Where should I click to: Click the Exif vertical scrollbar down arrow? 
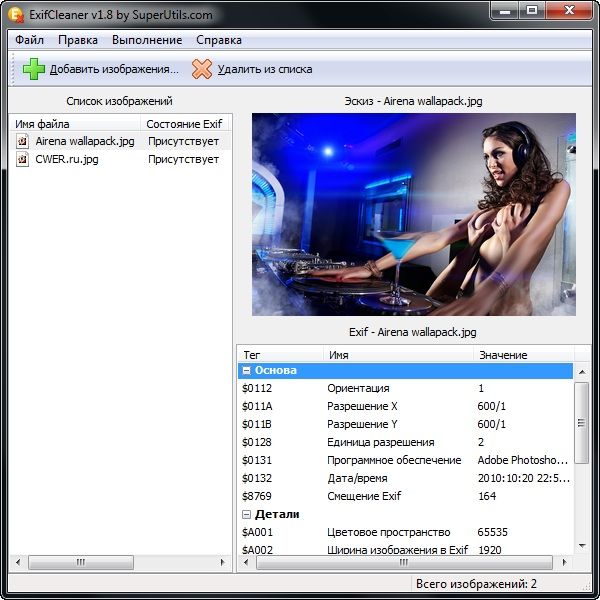pos(582,543)
